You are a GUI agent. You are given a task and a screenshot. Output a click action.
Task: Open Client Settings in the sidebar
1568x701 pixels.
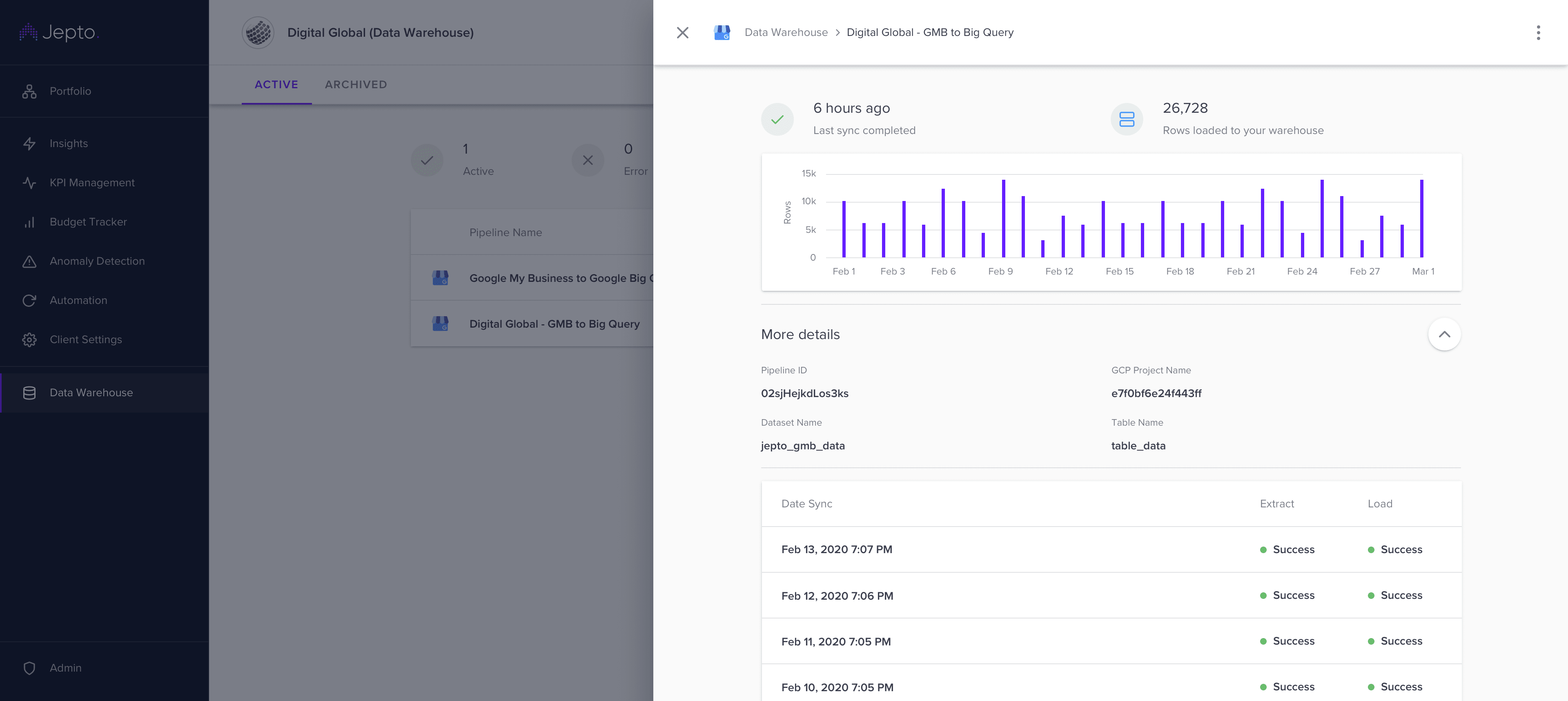point(104,340)
